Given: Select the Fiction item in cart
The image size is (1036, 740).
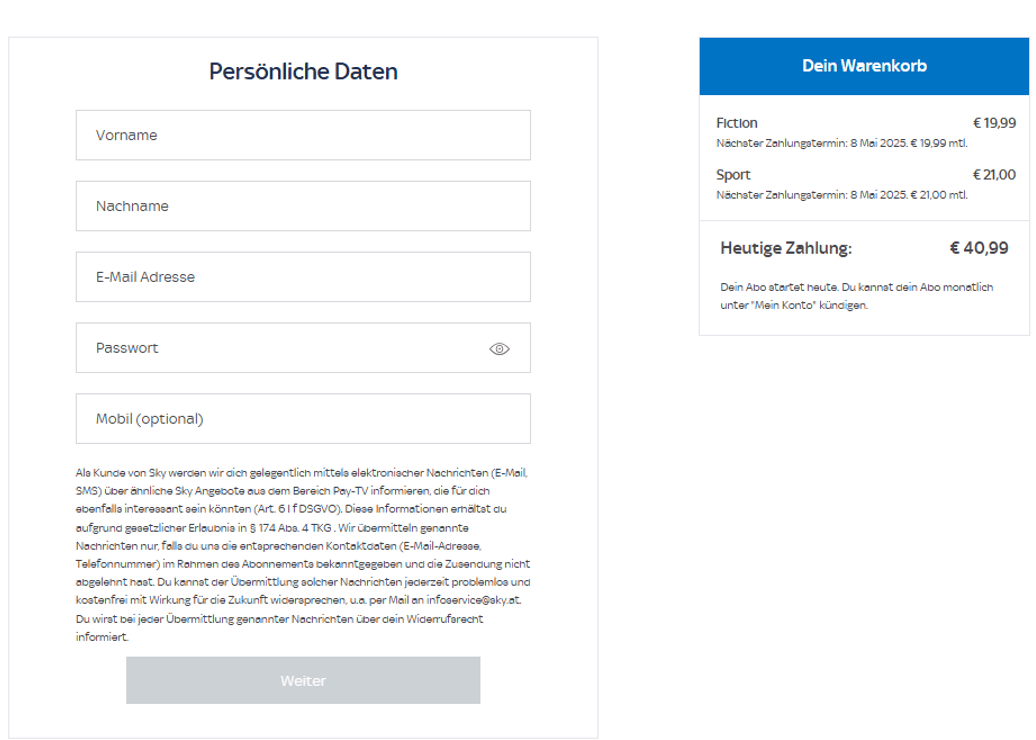Looking at the screenshot, I should click(737, 123).
